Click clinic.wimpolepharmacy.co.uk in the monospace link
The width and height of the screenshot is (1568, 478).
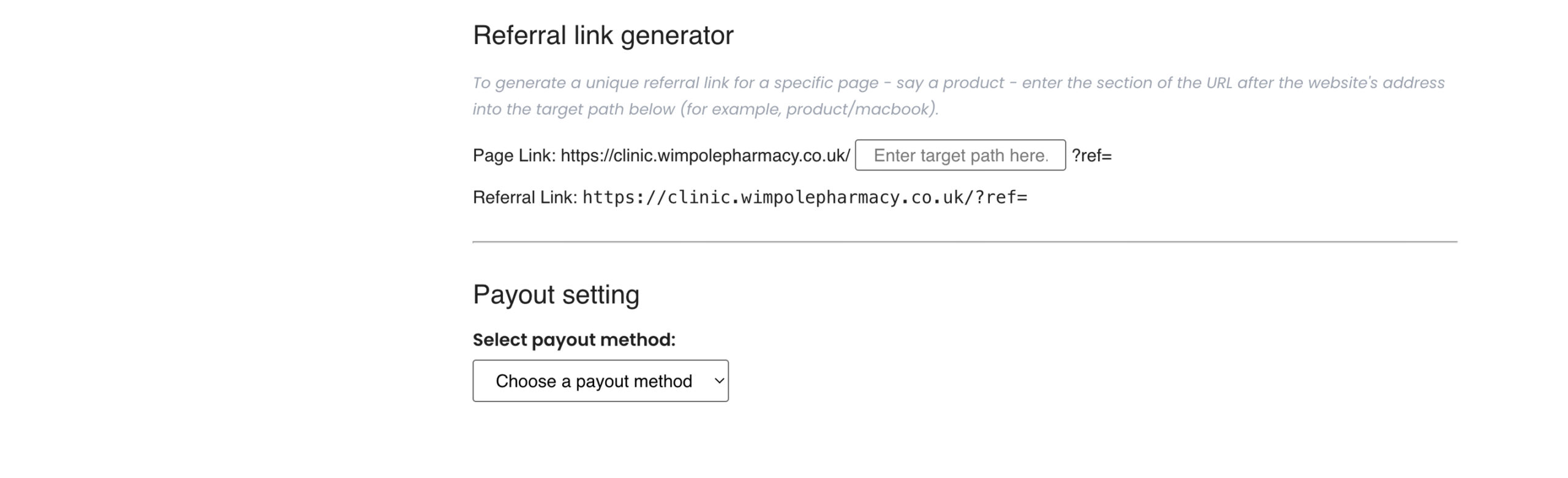coord(815,197)
